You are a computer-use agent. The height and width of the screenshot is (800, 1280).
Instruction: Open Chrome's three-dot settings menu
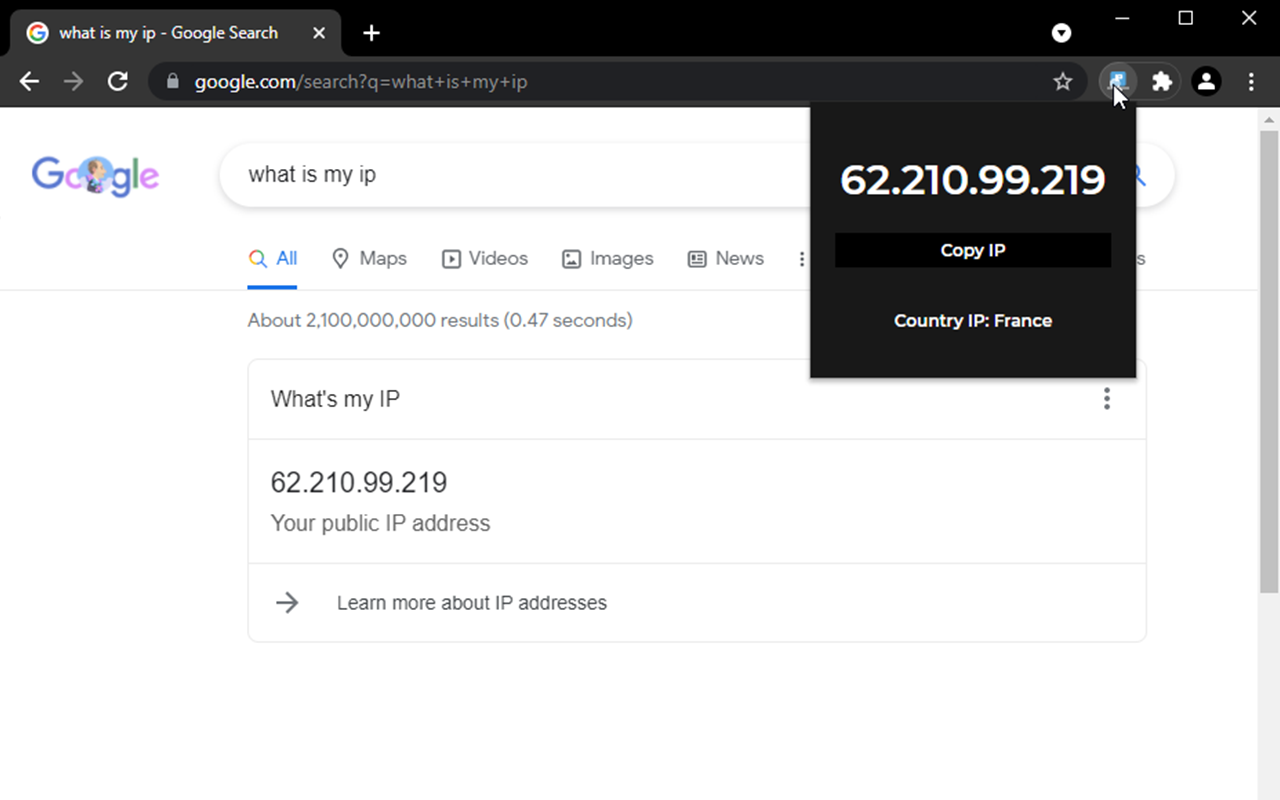pos(1251,81)
